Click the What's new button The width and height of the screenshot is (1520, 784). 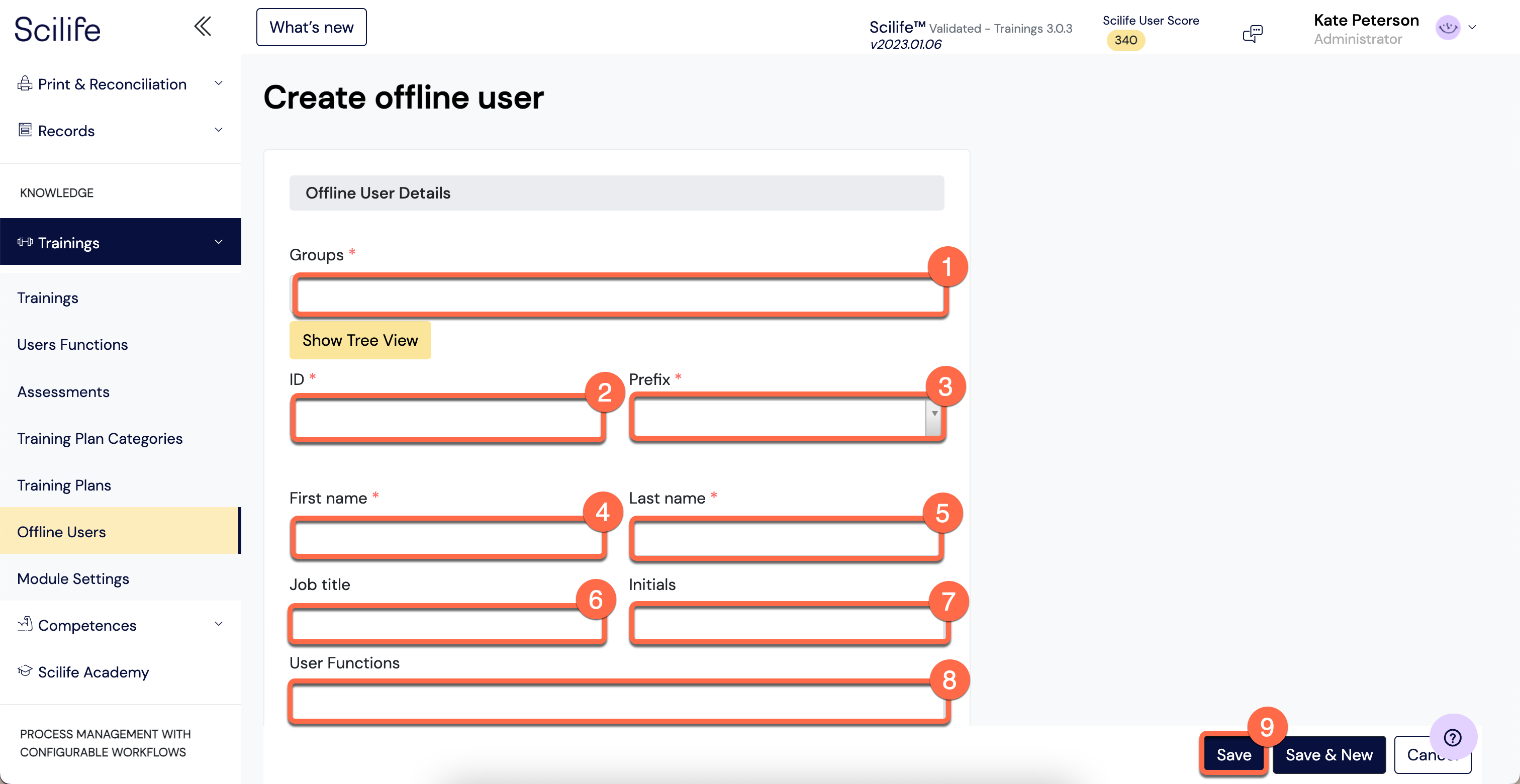(x=311, y=27)
